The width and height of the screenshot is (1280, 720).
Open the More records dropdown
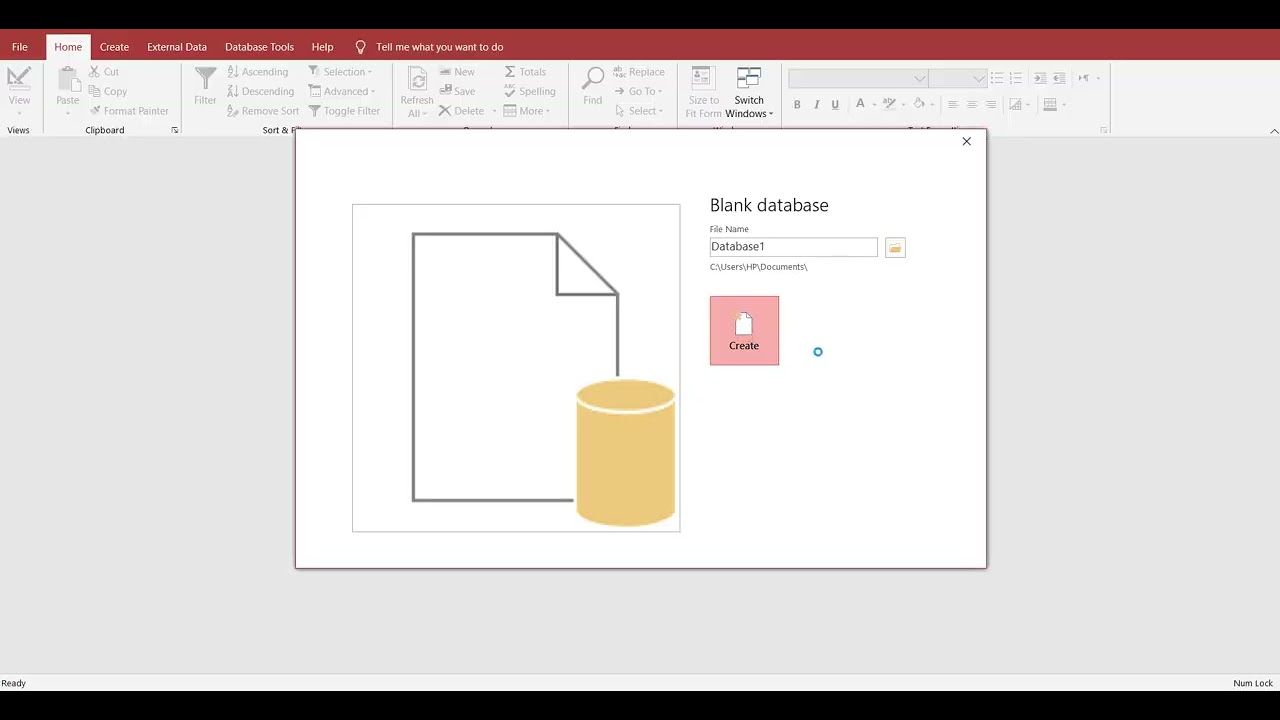tap(527, 111)
